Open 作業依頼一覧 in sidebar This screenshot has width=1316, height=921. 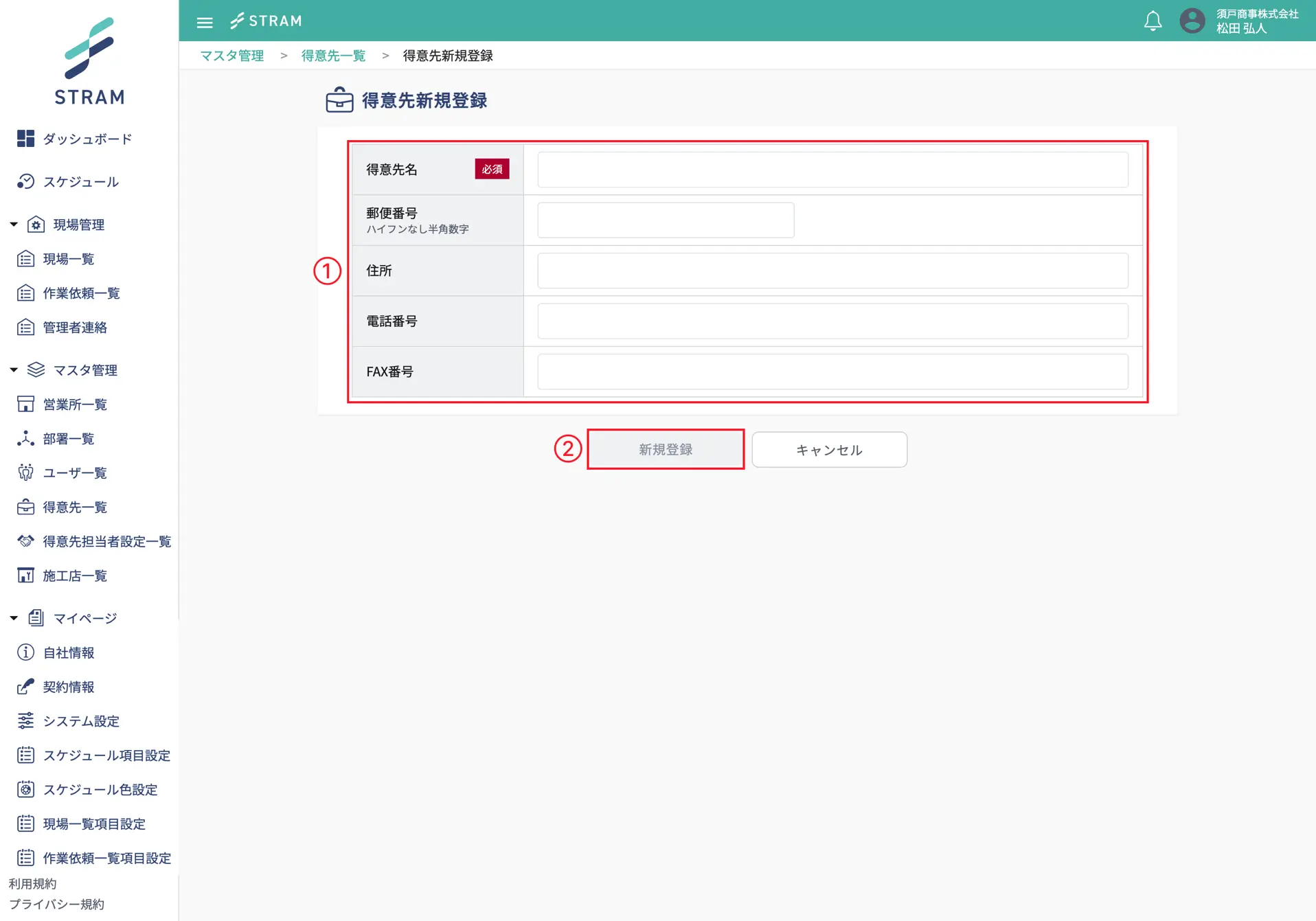tap(81, 293)
